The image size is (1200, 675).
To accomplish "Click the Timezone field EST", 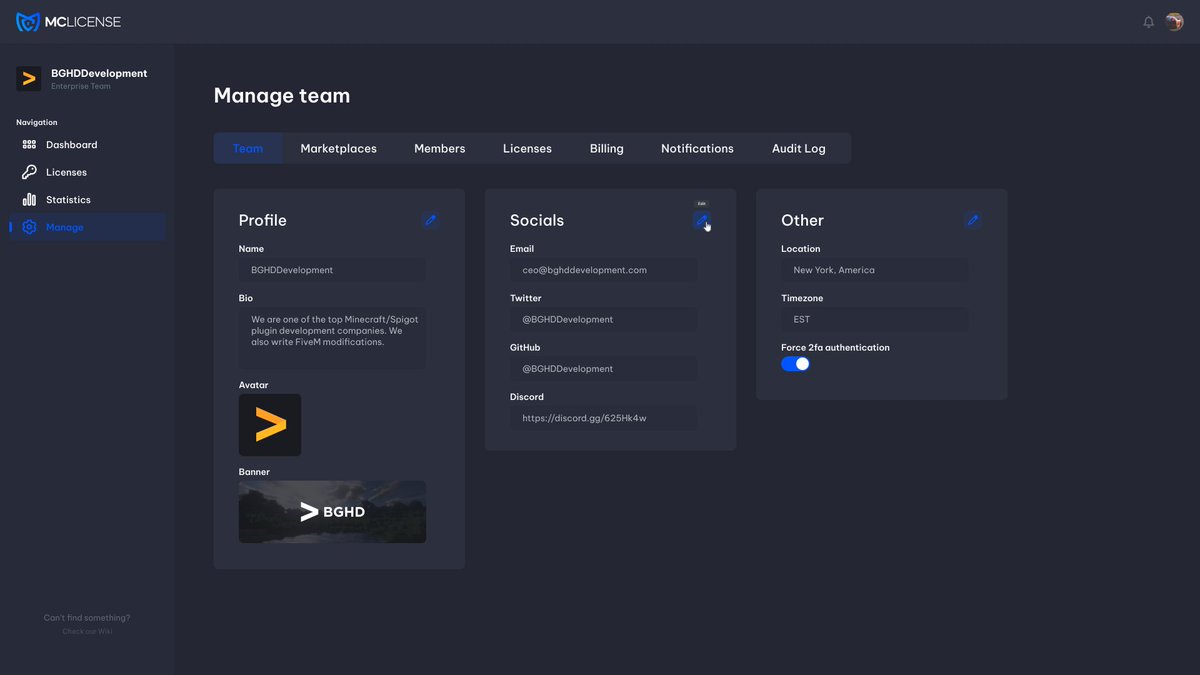I will pos(875,319).
